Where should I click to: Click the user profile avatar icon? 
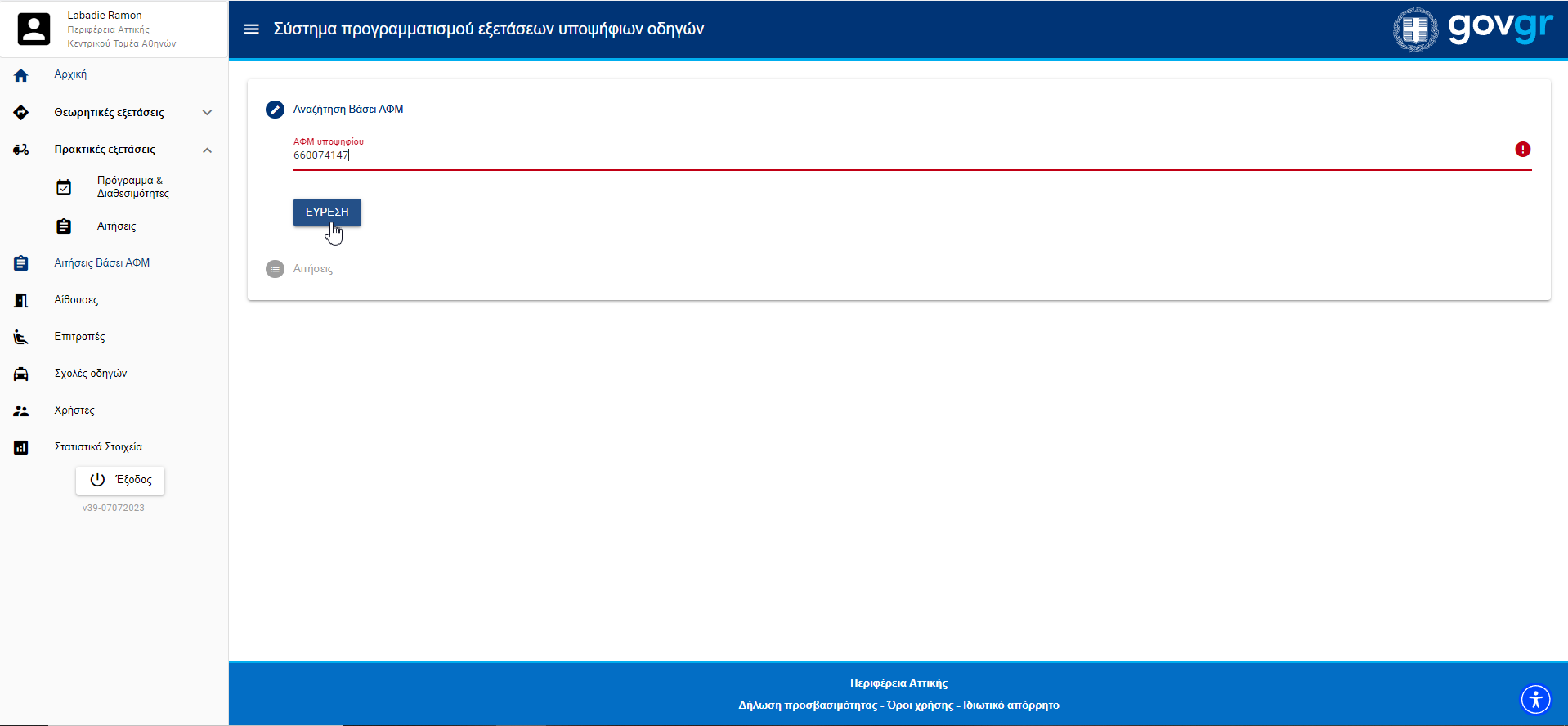click(x=34, y=29)
